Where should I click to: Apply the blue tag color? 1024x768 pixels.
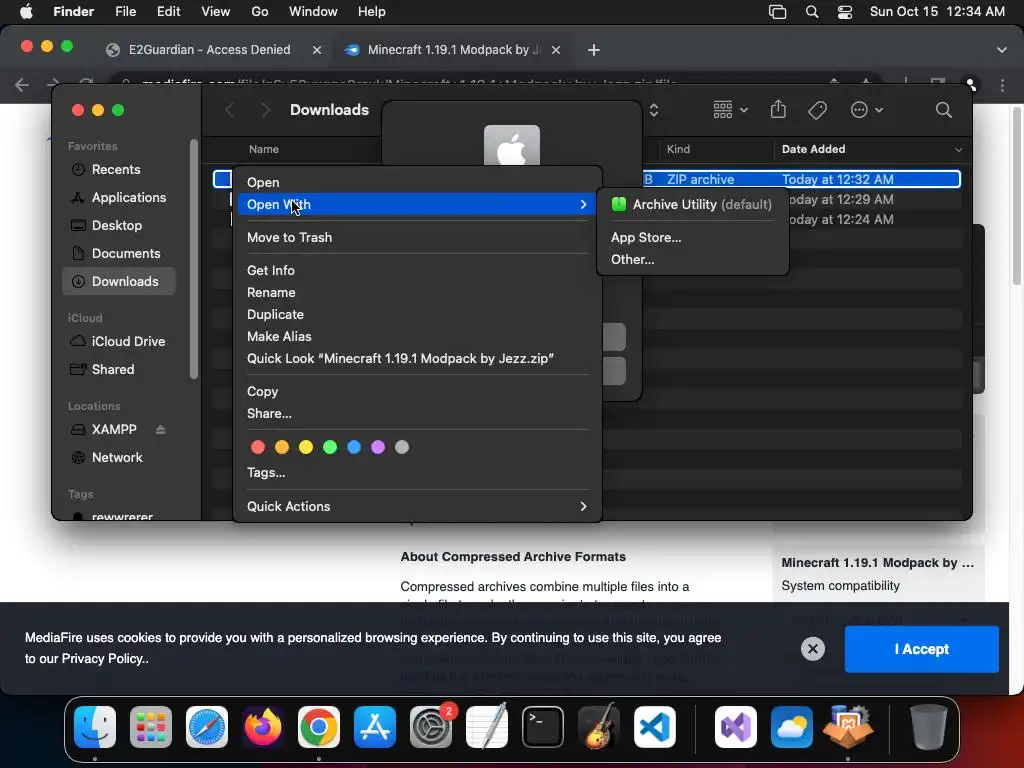354,447
